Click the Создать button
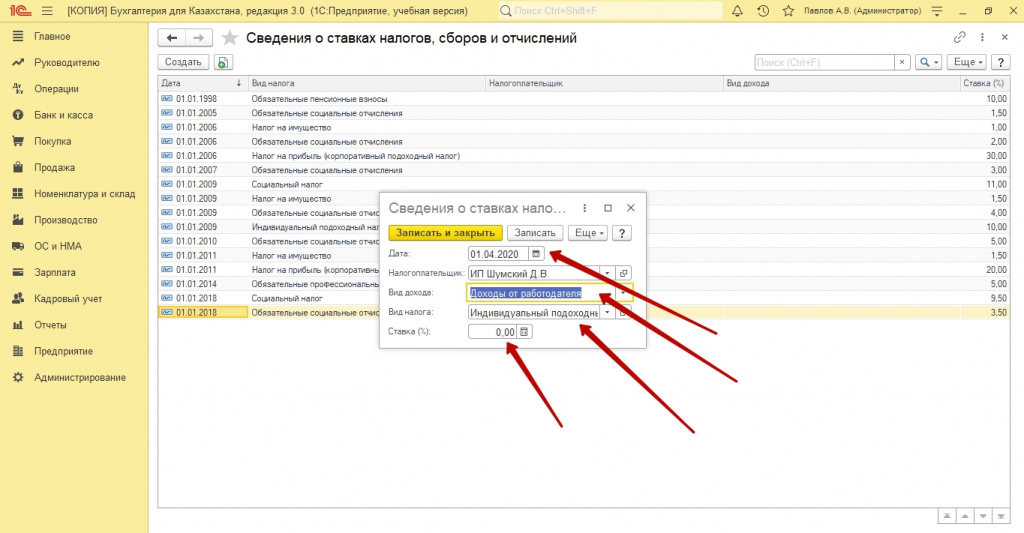Viewport: 1024px width, 533px height. 183,62
